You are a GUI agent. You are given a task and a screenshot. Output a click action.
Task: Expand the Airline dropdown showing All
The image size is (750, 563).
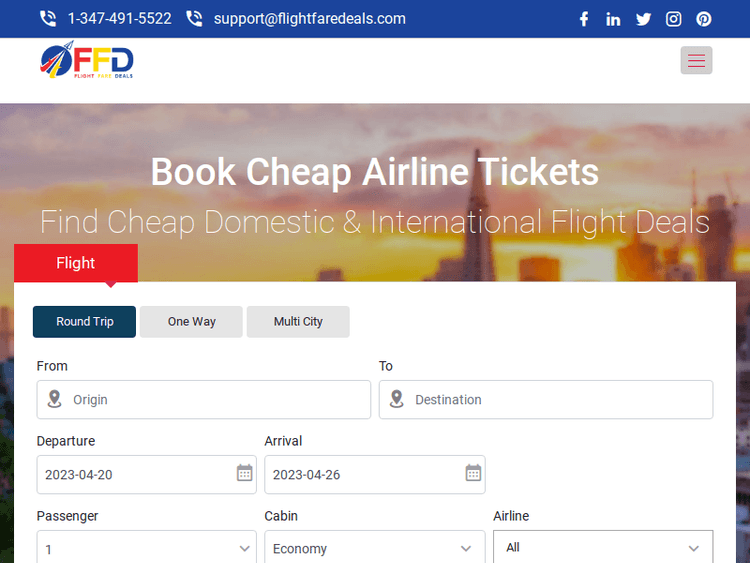[603, 548]
